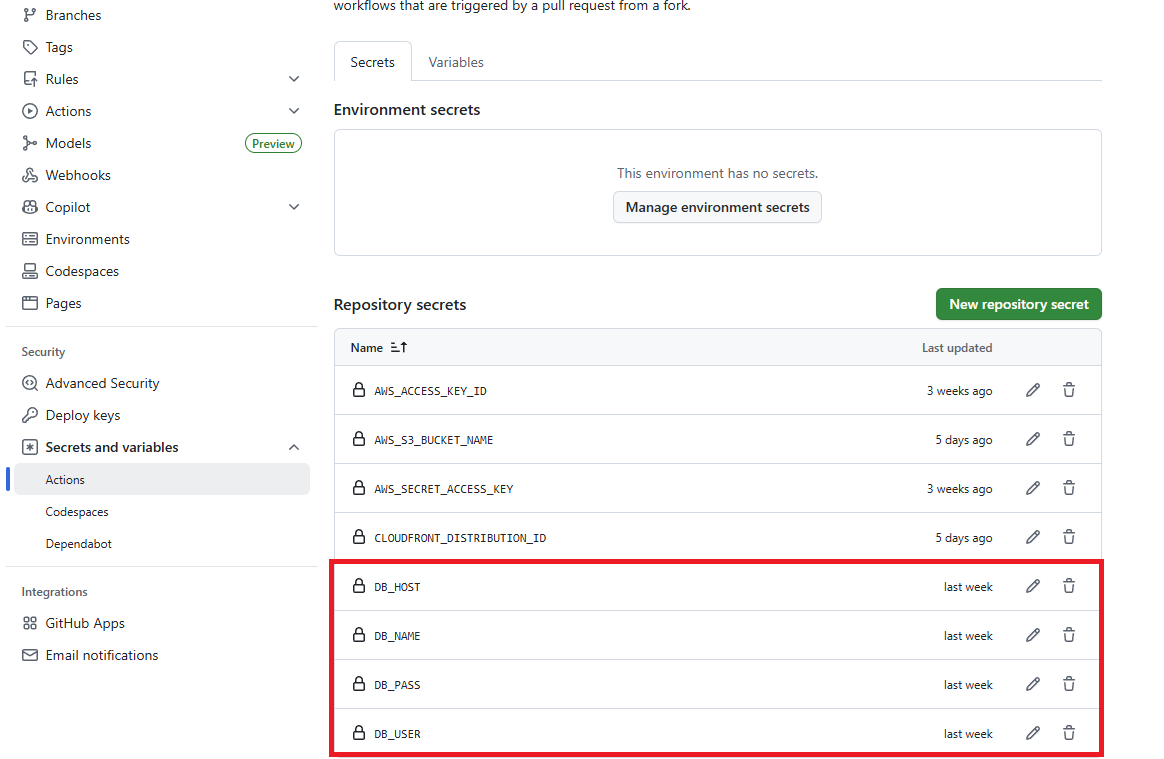Remove the DB_USER secret with trash icon
The height and width of the screenshot is (759, 1164).
click(x=1068, y=733)
